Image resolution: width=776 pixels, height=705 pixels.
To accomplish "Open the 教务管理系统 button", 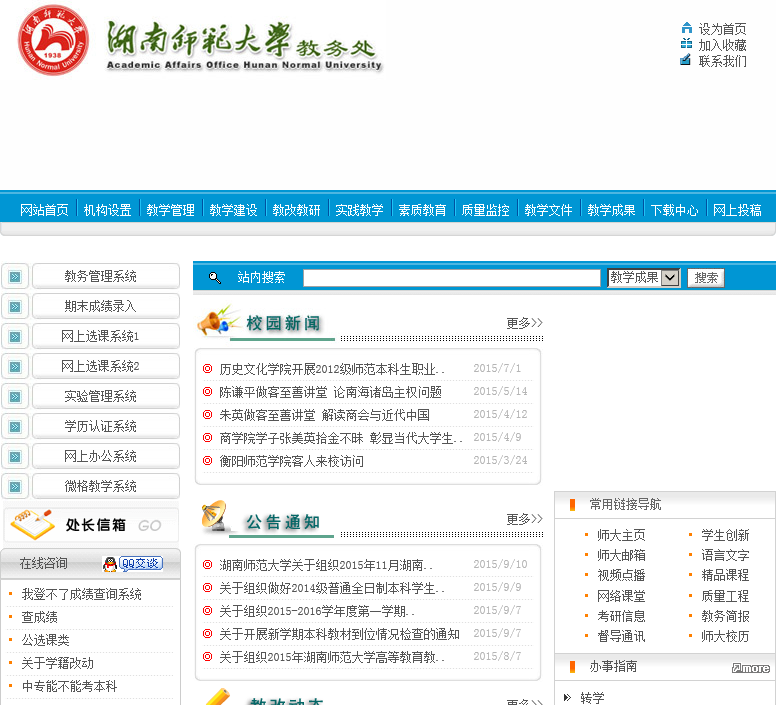I will coord(106,276).
